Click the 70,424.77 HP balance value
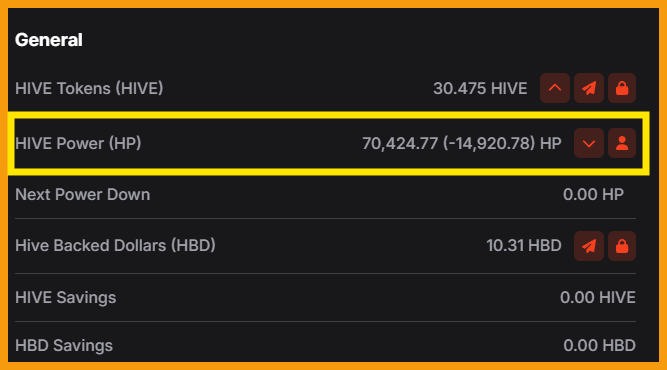This screenshot has height=370, width=667. tap(462, 143)
